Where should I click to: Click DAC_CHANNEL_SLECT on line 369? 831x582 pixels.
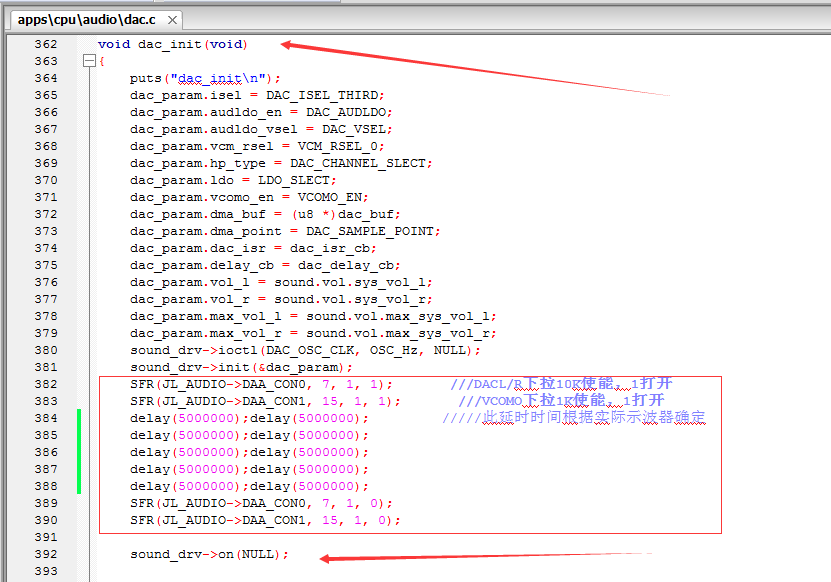click(x=358, y=163)
